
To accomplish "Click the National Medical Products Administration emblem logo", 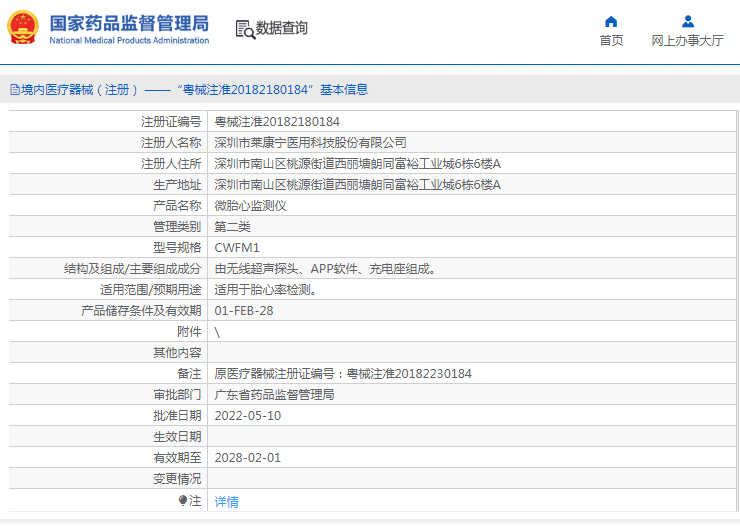I will tap(24, 29).
